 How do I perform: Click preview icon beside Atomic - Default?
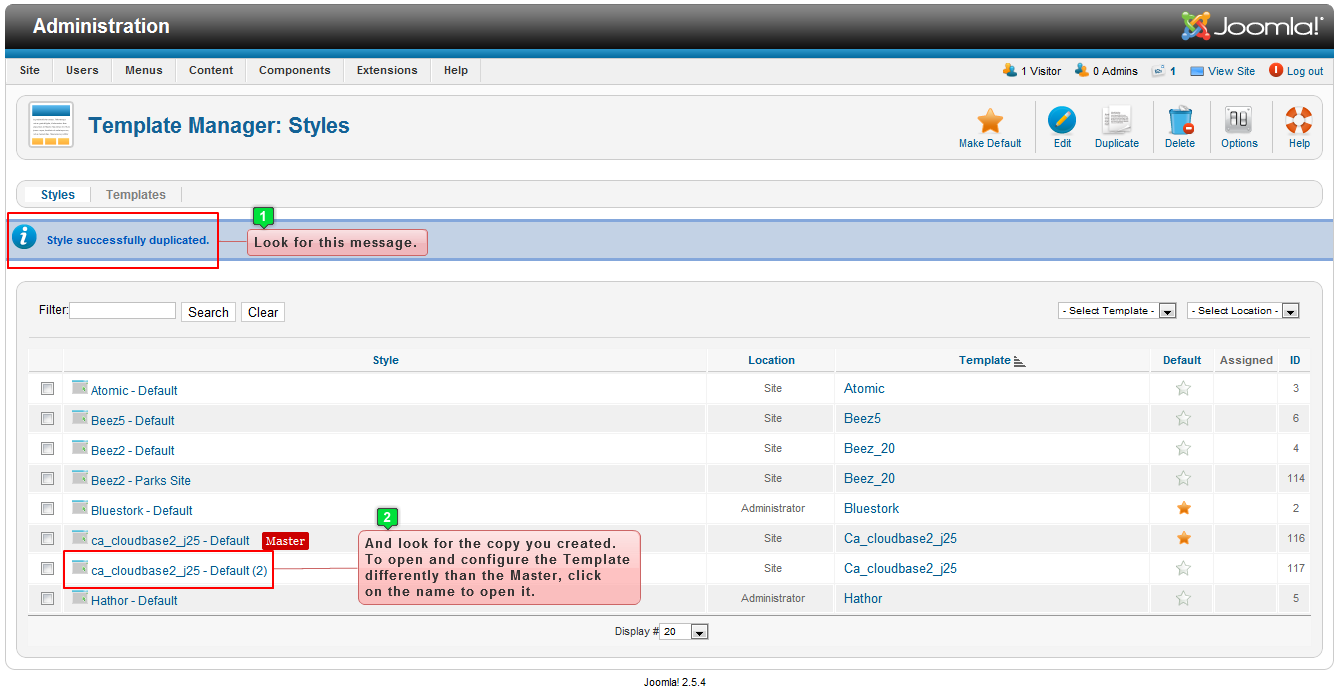[80, 387]
